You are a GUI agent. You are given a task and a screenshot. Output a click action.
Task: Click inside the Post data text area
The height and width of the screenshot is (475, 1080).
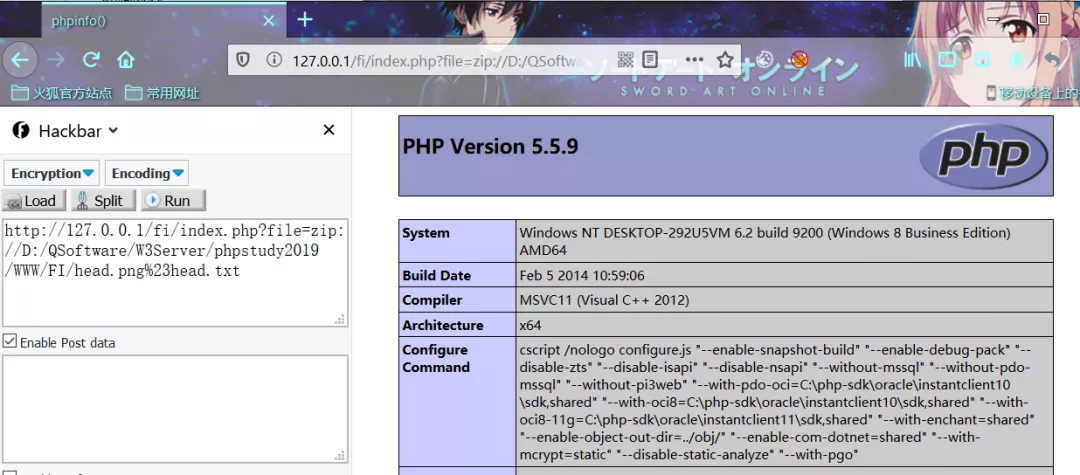[175, 408]
